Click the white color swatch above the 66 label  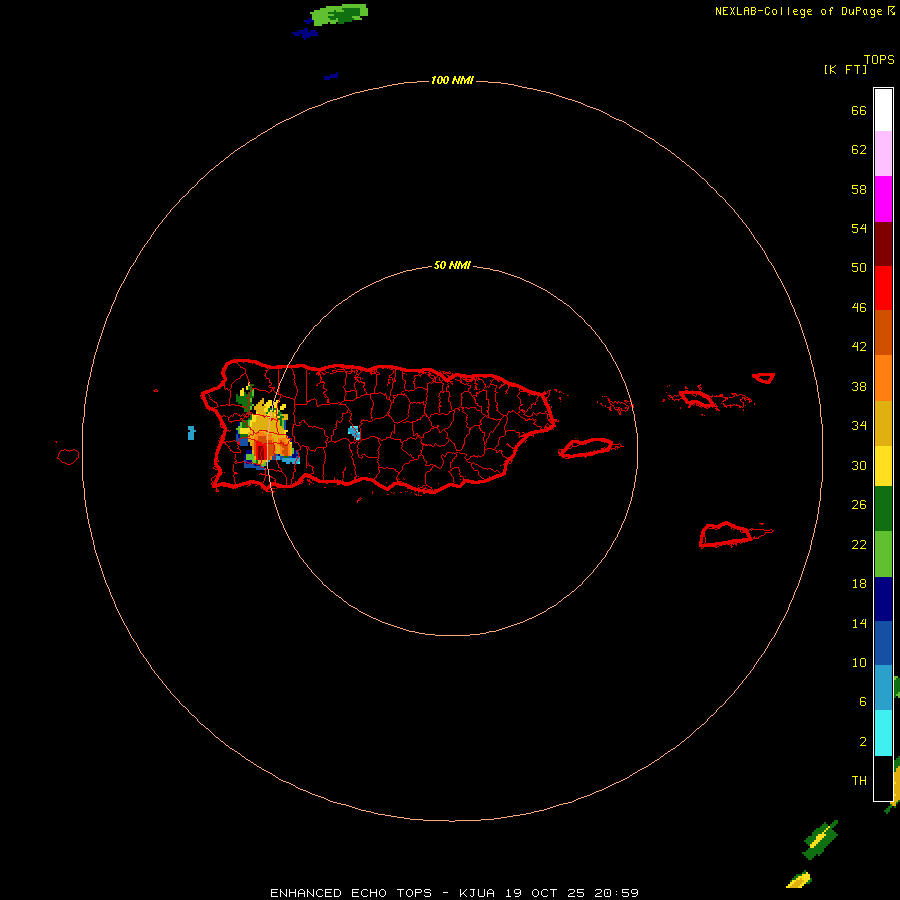point(883,110)
